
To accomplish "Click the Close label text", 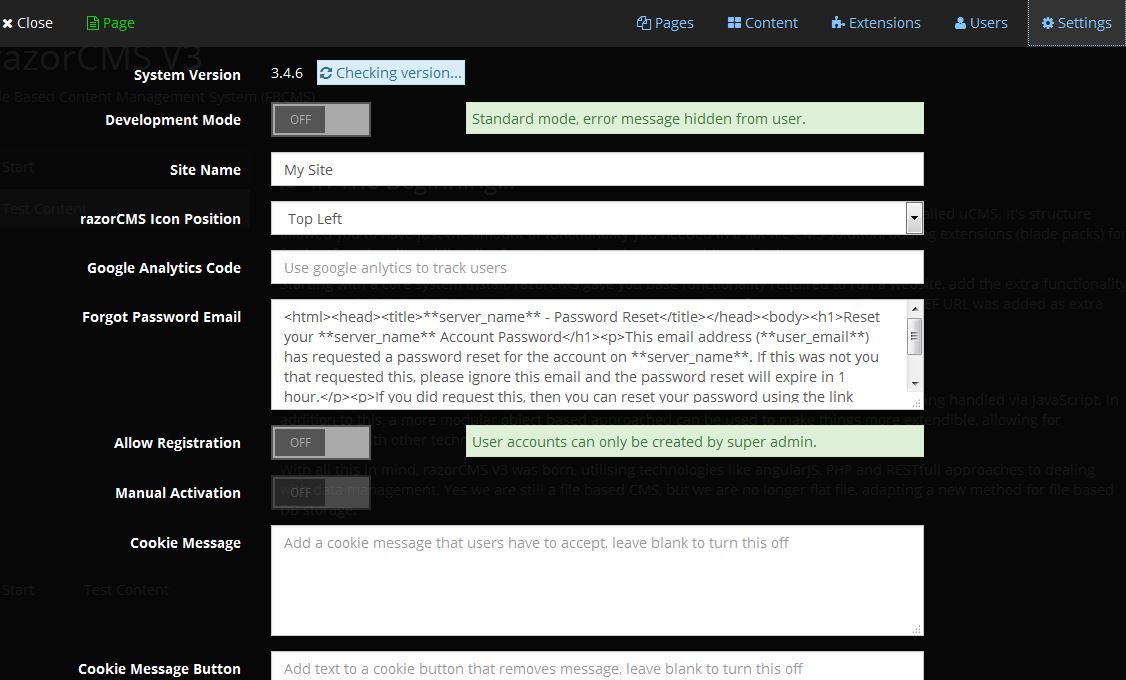I will pos(34,23).
